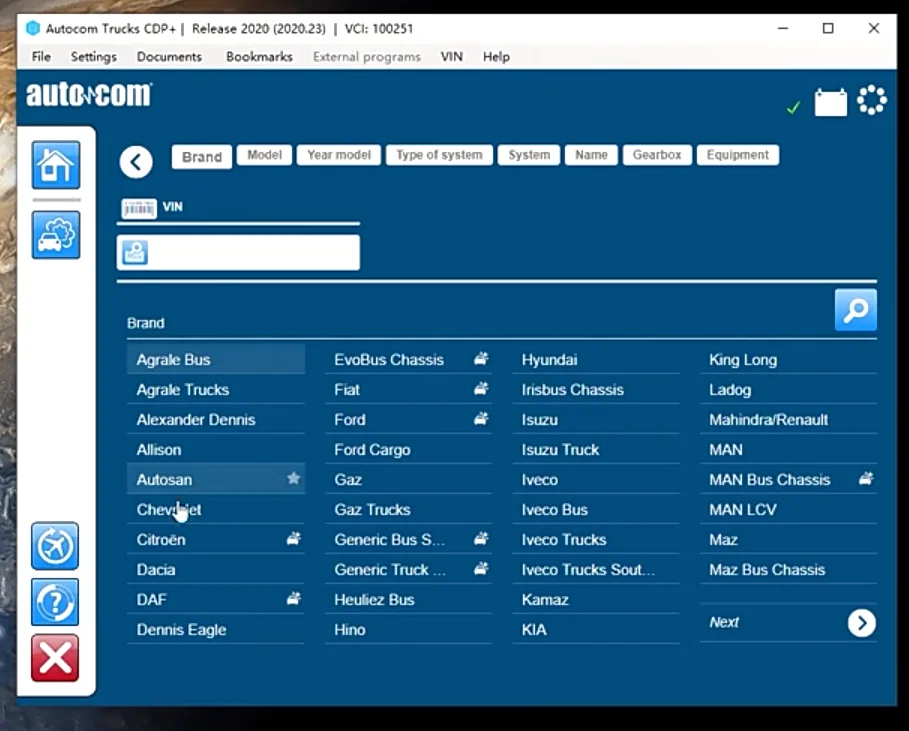Viewport: 909px width, 731px height.
Task: Select King Long brand
Action: (x=788, y=359)
